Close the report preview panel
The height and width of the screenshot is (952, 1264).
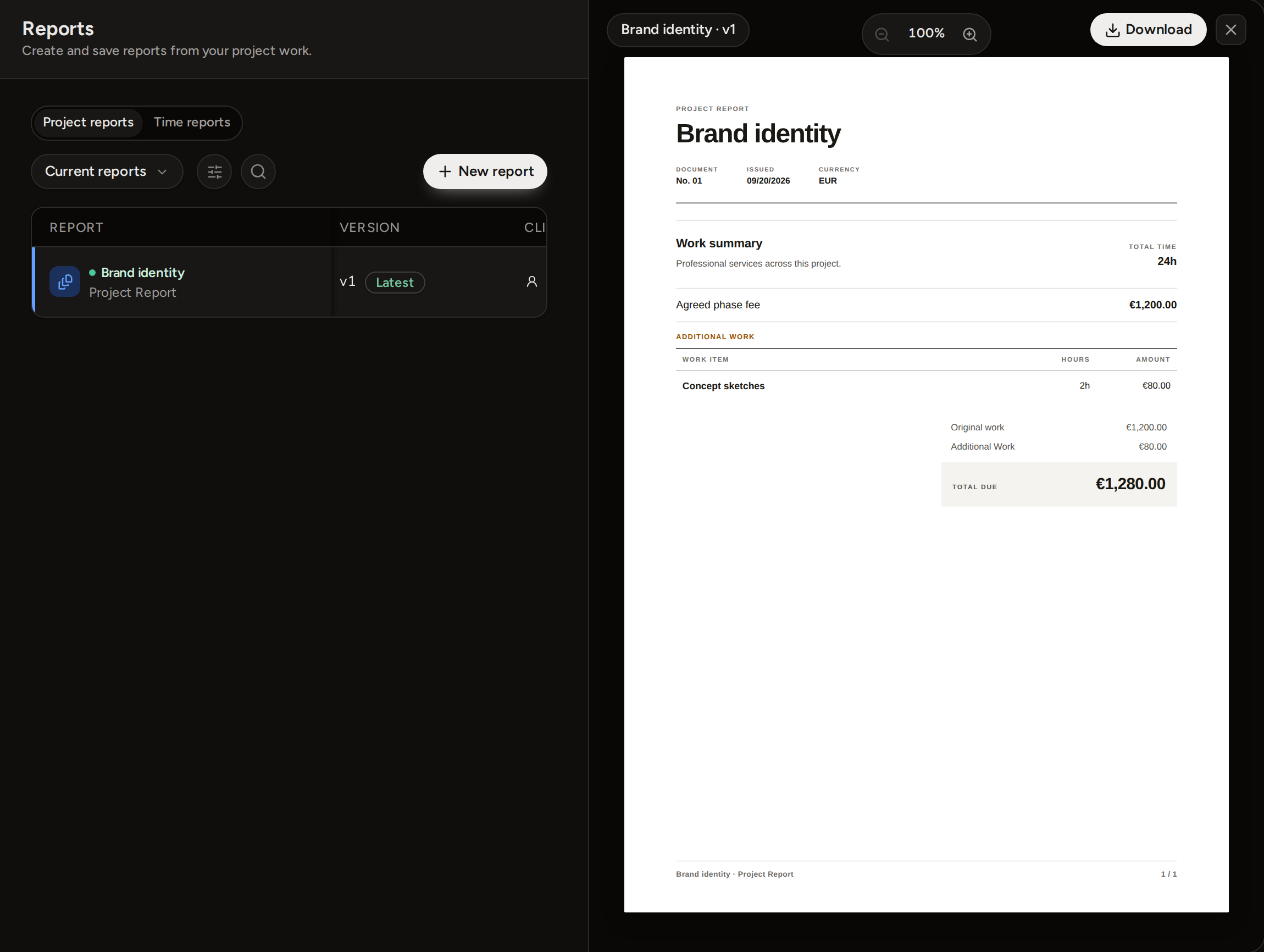pos(1230,30)
